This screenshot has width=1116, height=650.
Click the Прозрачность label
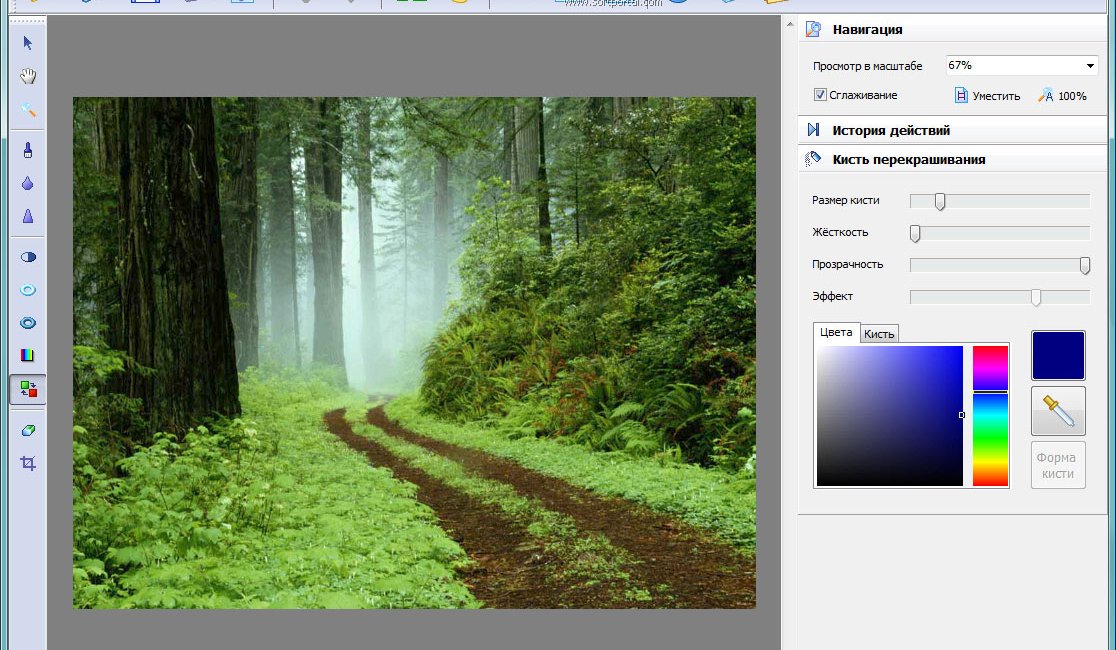848,264
